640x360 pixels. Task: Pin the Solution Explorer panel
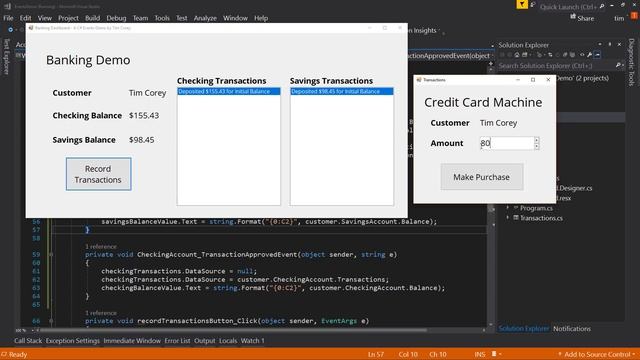(x=610, y=44)
